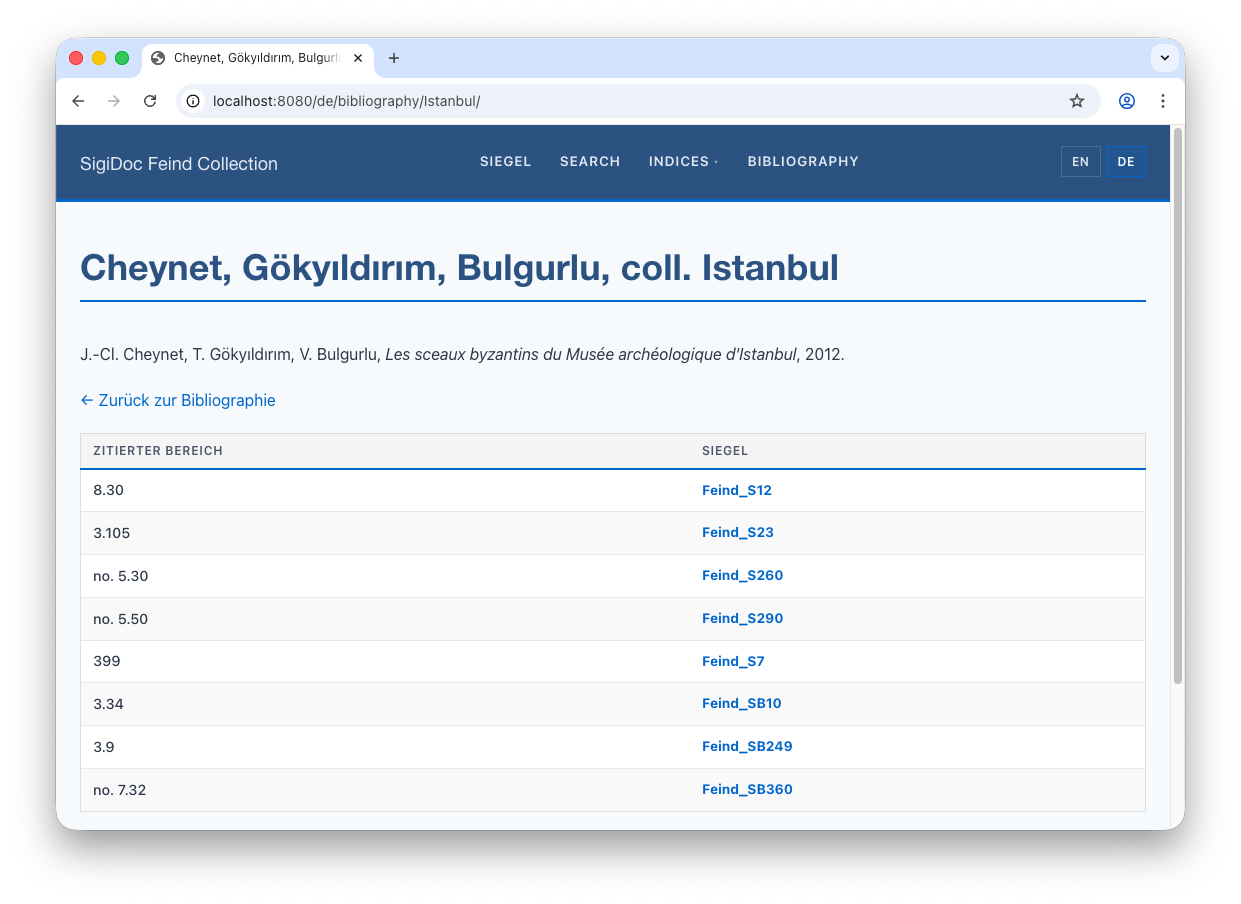
Task: Reload the current page
Action: pyautogui.click(x=150, y=101)
